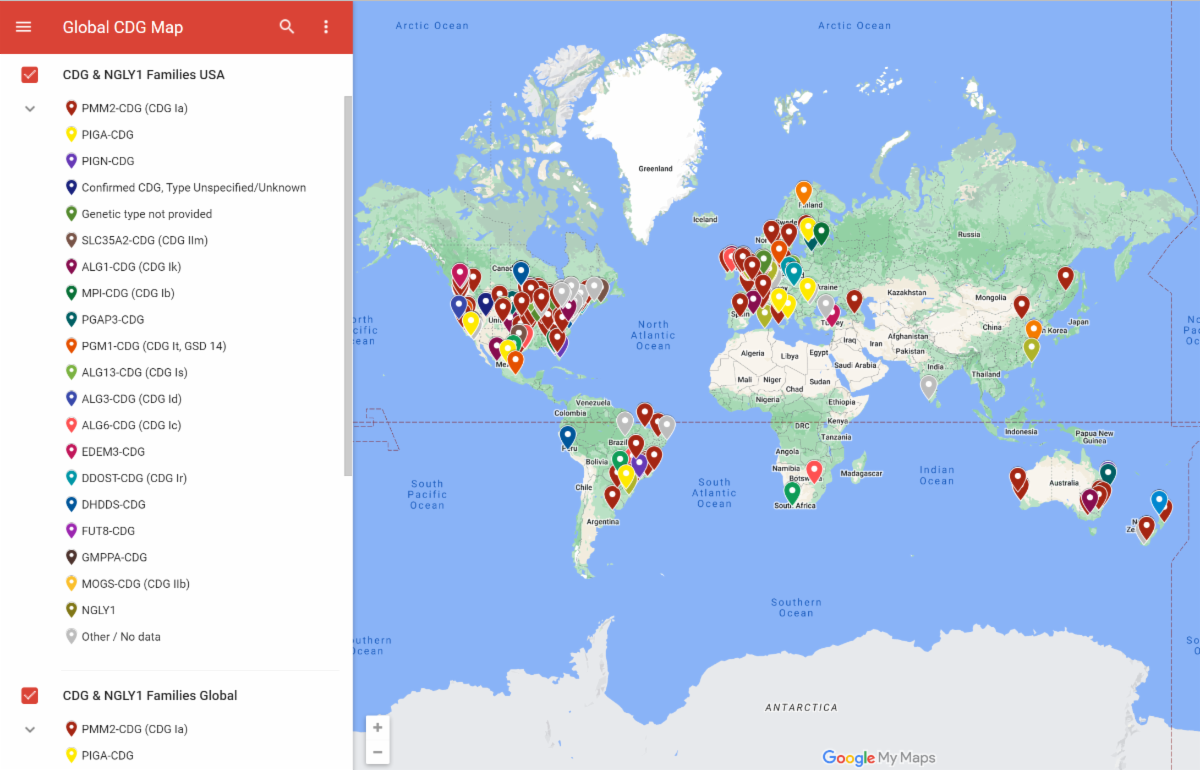Viewport: 1200px width, 770px height.
Task: Zoom in with the plus button
Action: tap(377, 728)
